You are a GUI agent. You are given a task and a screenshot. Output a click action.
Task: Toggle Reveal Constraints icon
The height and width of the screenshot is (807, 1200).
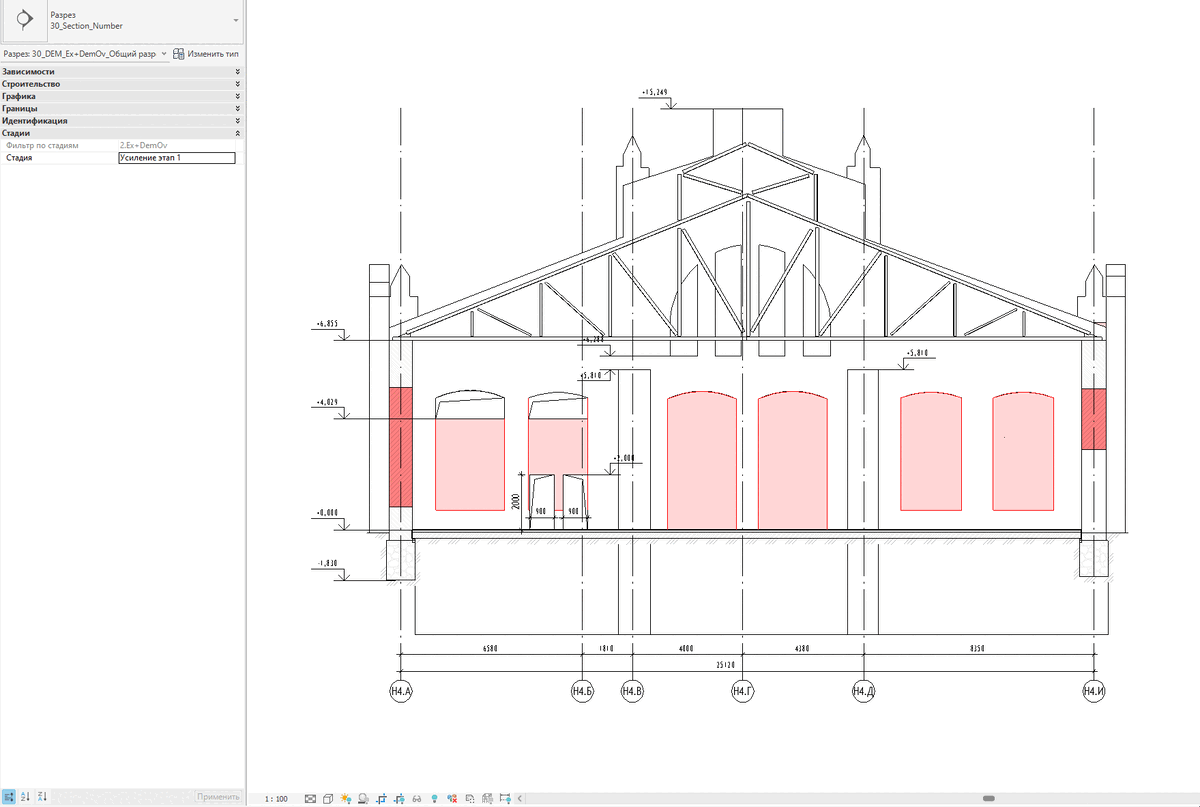505,799
